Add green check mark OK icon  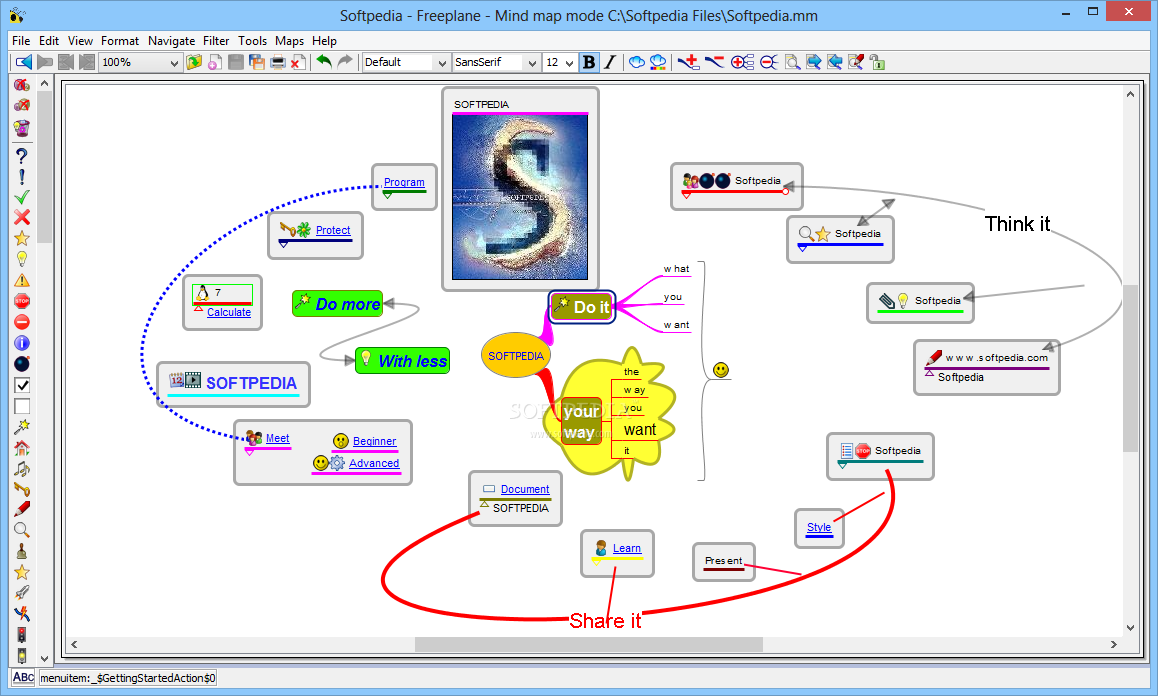pos(22,197)
